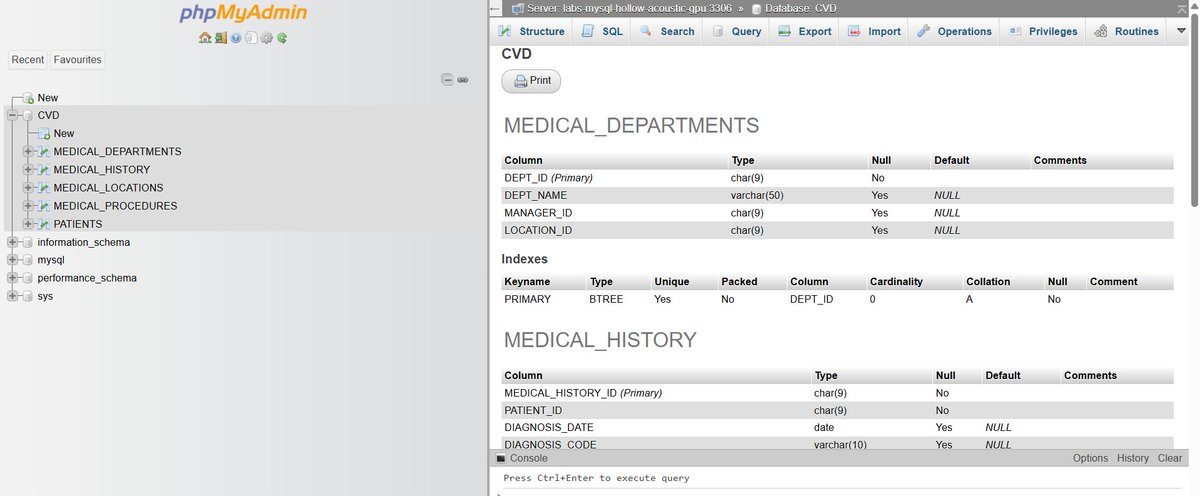Open the More tabs dropdown arrow
The image size is (1200, 496).
tap(1181, 31)
